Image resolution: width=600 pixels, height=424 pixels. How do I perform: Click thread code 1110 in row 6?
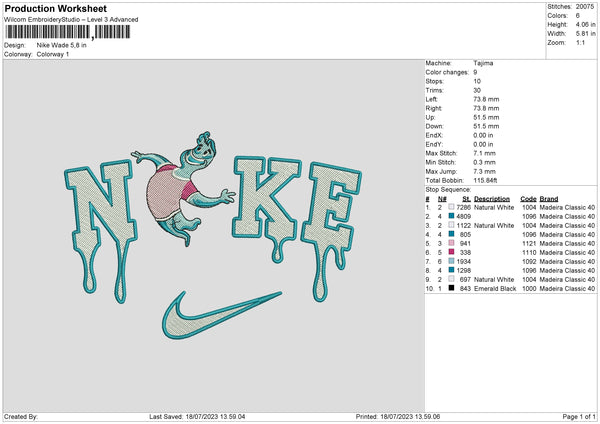tap(529, 253)
